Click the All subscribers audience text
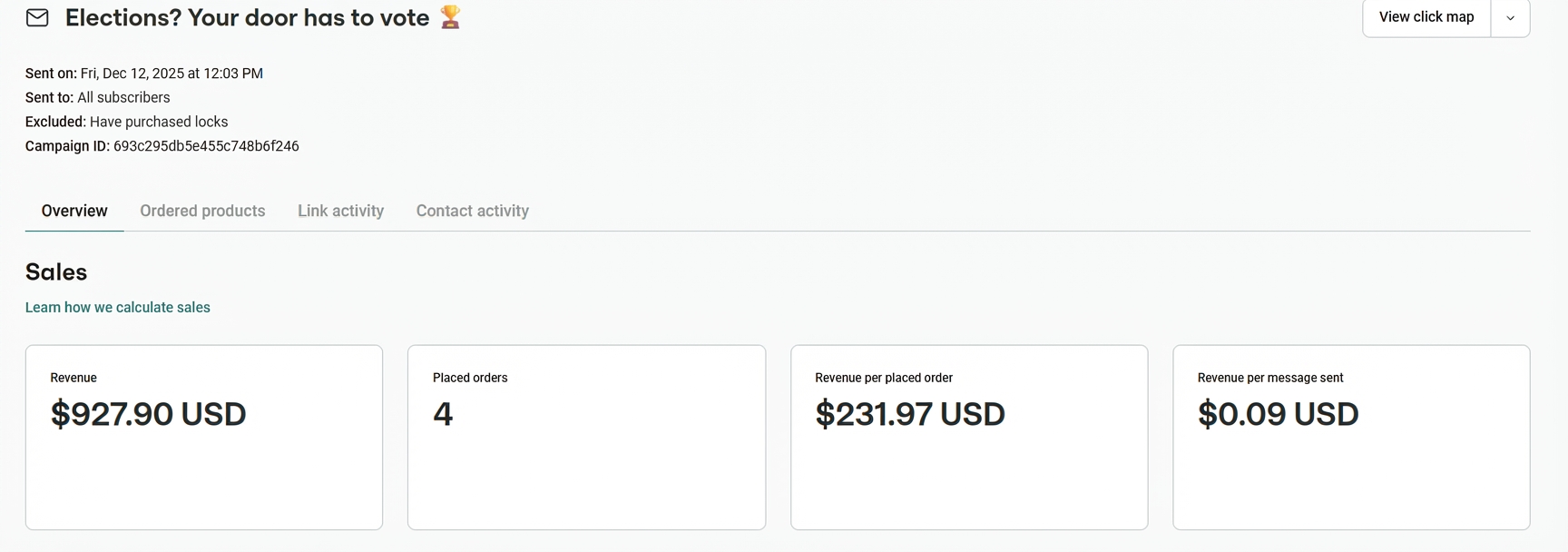Viewport: 1568px width, 552px height. [124, 97]
